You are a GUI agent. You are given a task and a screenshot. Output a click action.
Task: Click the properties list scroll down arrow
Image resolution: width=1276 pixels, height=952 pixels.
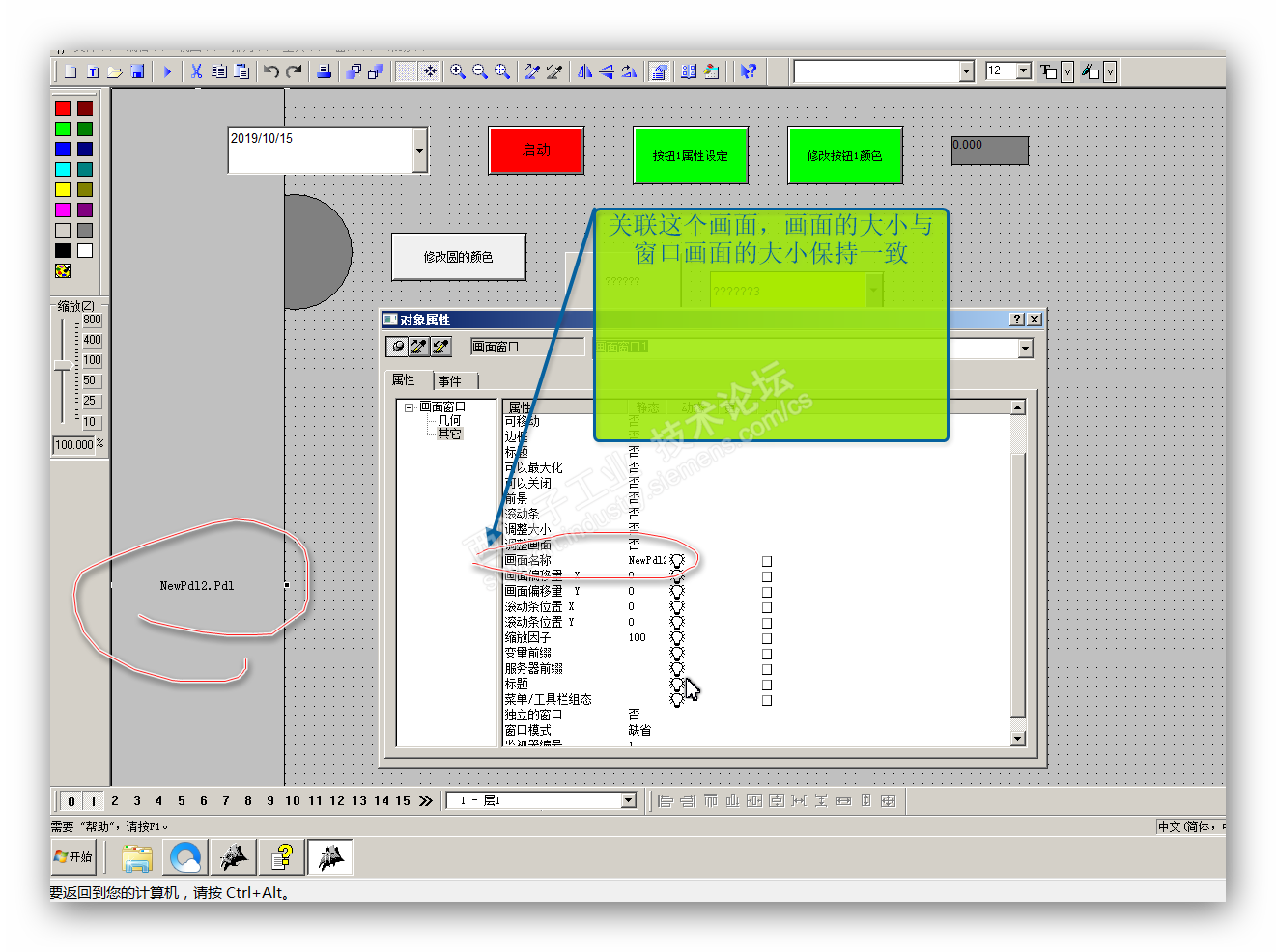tap(1017, 739)
